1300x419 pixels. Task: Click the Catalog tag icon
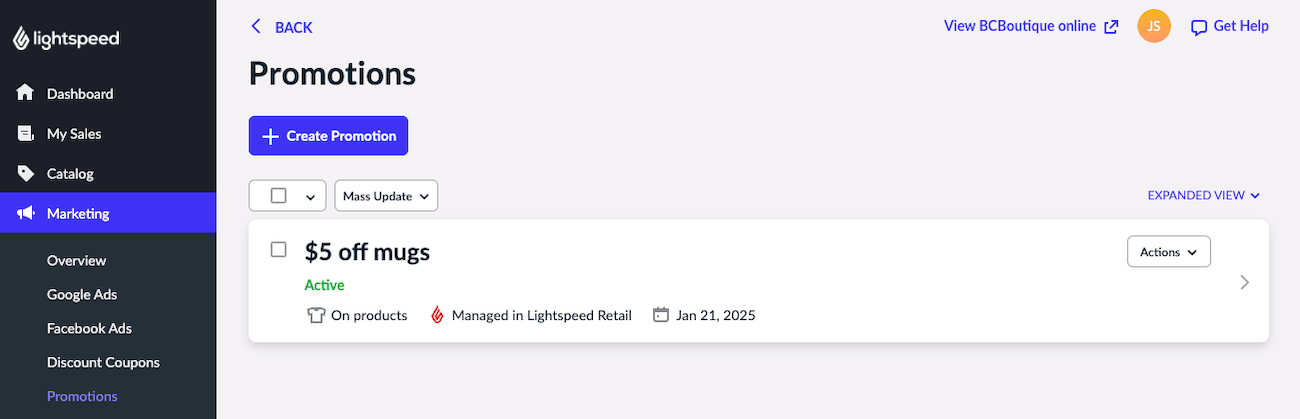pos(26,174)
